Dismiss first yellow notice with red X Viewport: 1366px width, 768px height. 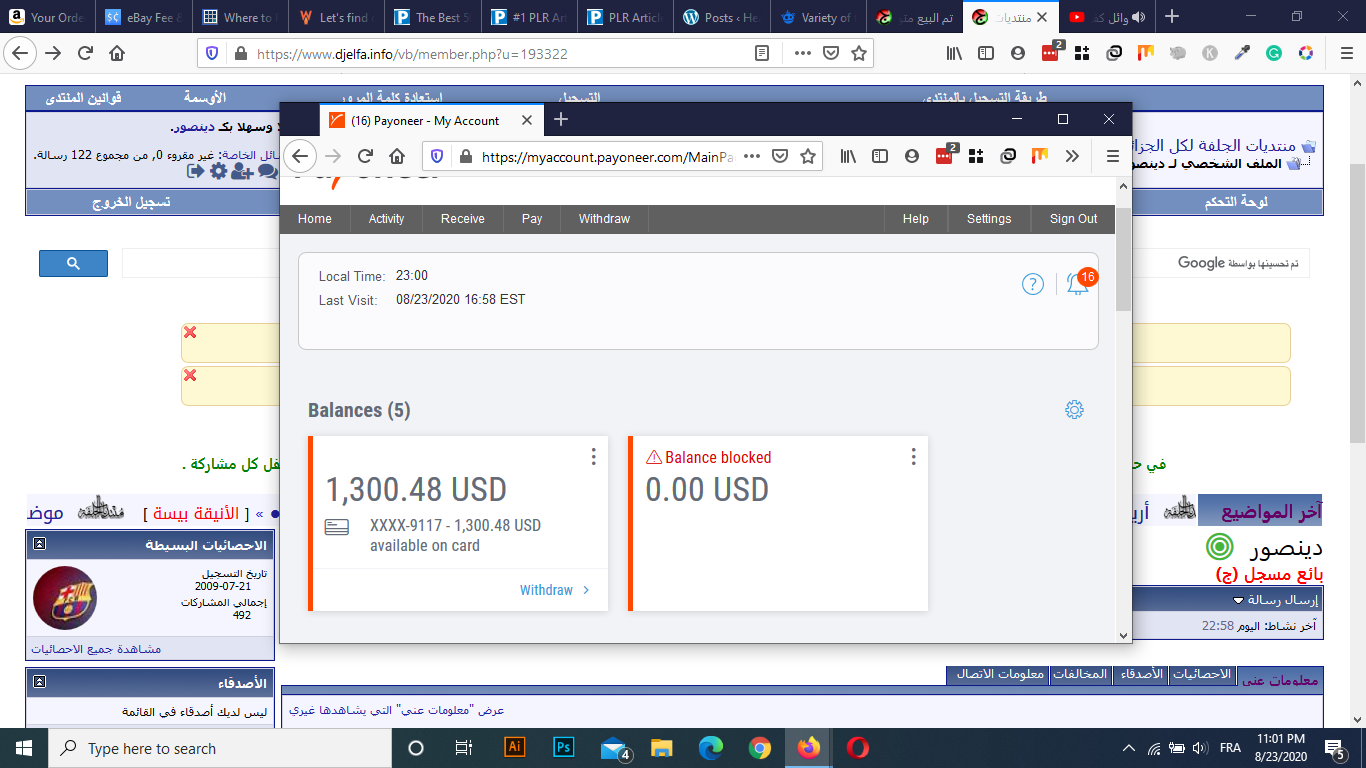coord(190,332)
